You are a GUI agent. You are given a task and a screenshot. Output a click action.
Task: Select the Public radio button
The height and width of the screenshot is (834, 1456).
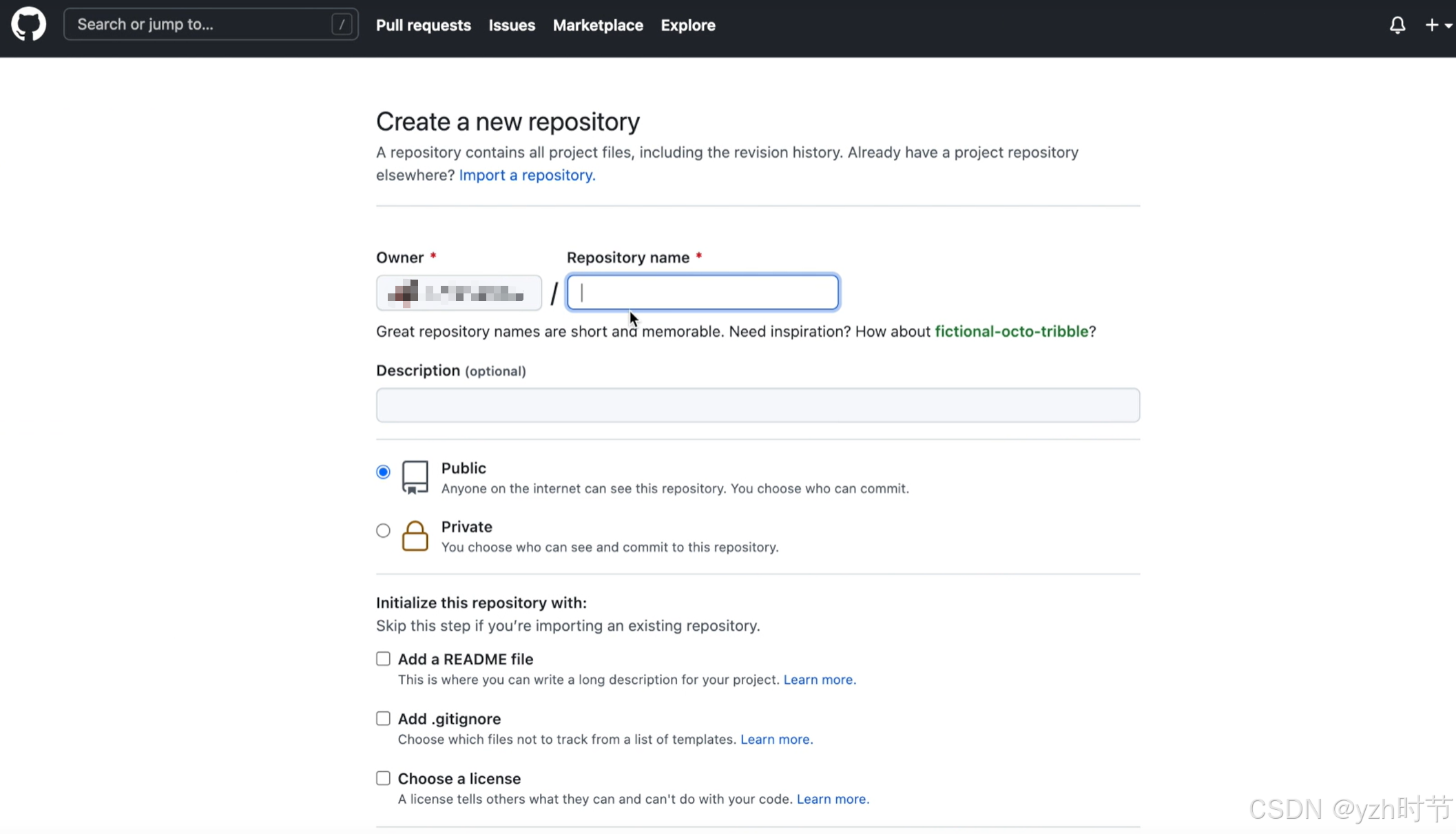(383, 472)
